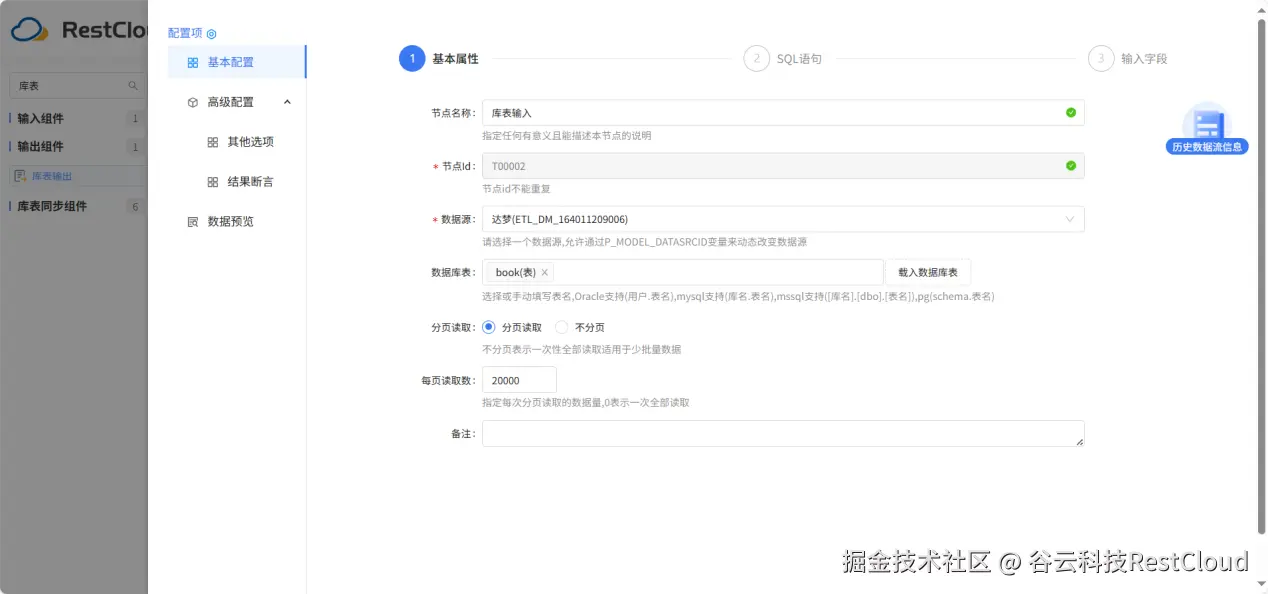Click the grid icon beside 基本配置
1268x594 pixels.
point(192,61)
